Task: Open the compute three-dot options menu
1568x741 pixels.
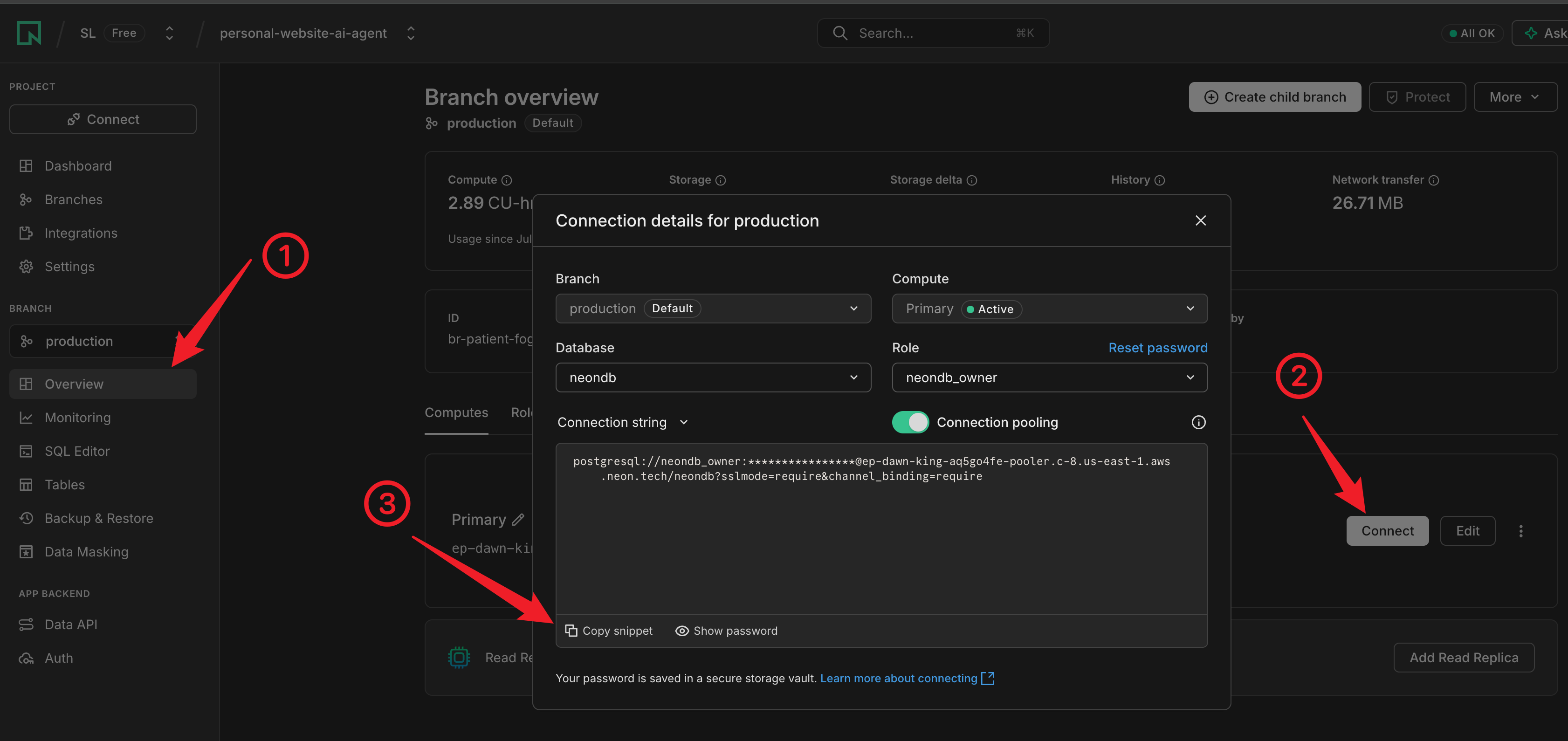Action: click(1520, 530)
